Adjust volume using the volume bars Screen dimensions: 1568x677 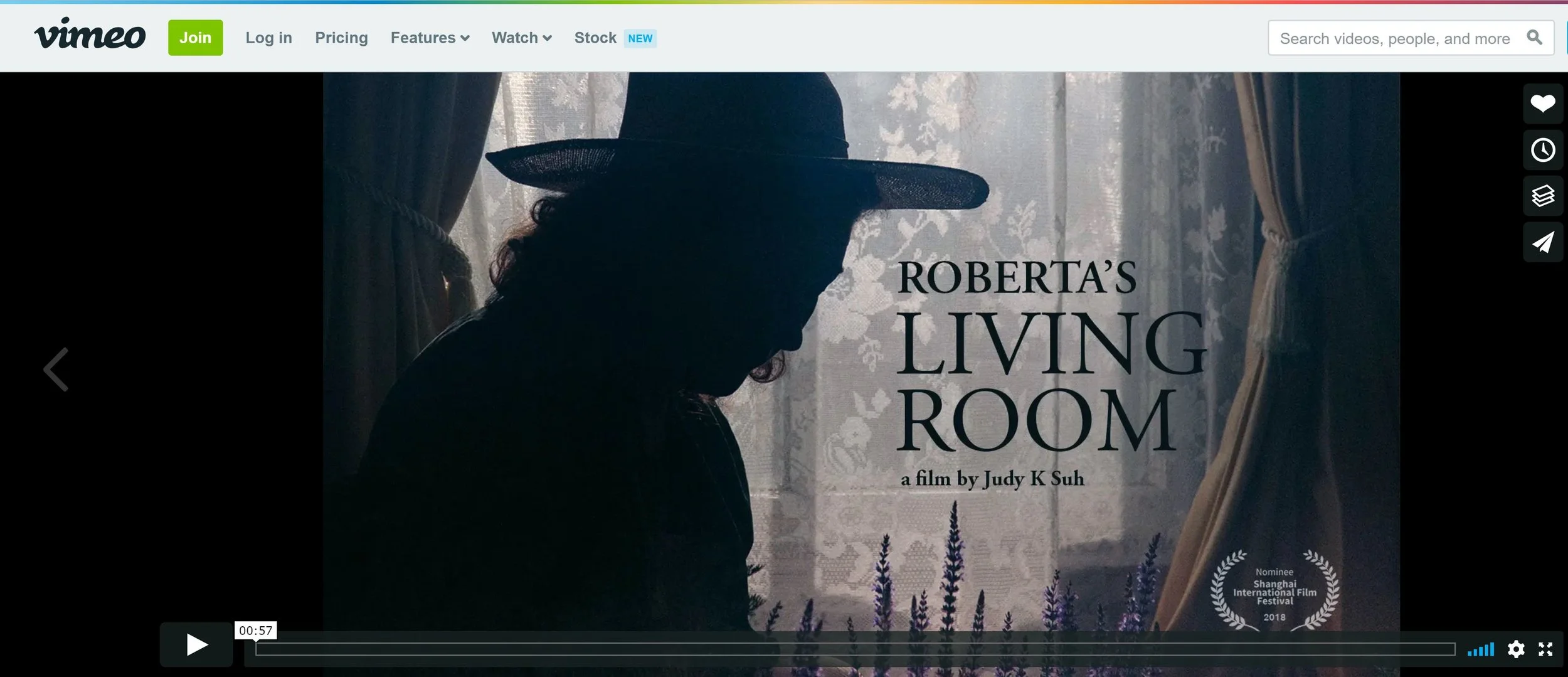1481,649
